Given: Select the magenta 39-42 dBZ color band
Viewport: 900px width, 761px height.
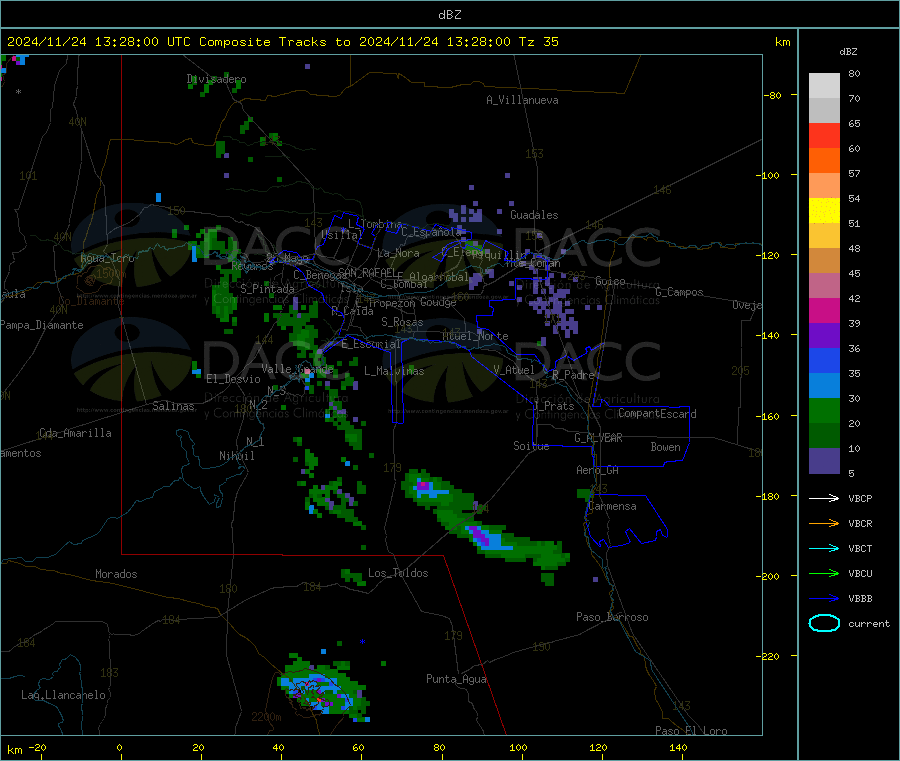Looking at the screenshot, I should point(824,310).
